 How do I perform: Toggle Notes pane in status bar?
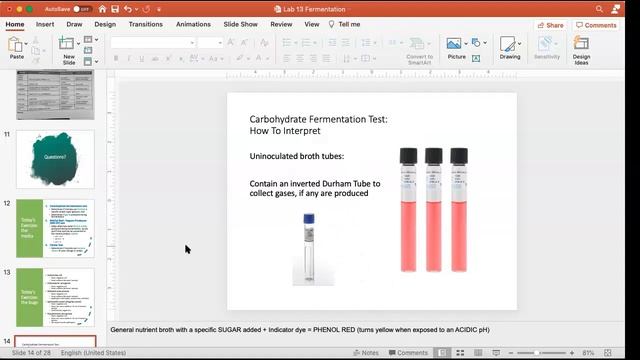pyautogui.click(x=366, y=353)
